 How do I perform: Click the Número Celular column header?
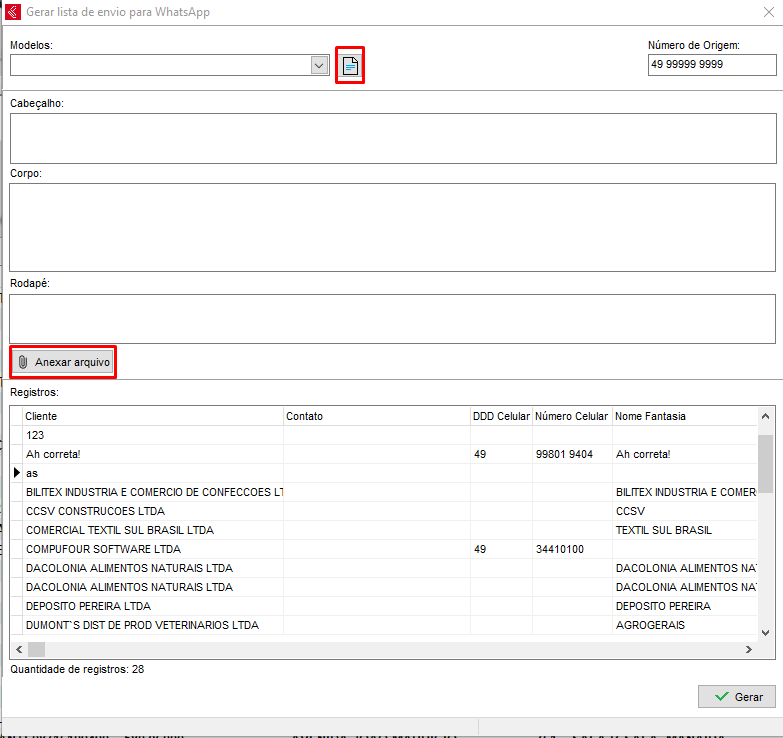click(x=571, y=416)
